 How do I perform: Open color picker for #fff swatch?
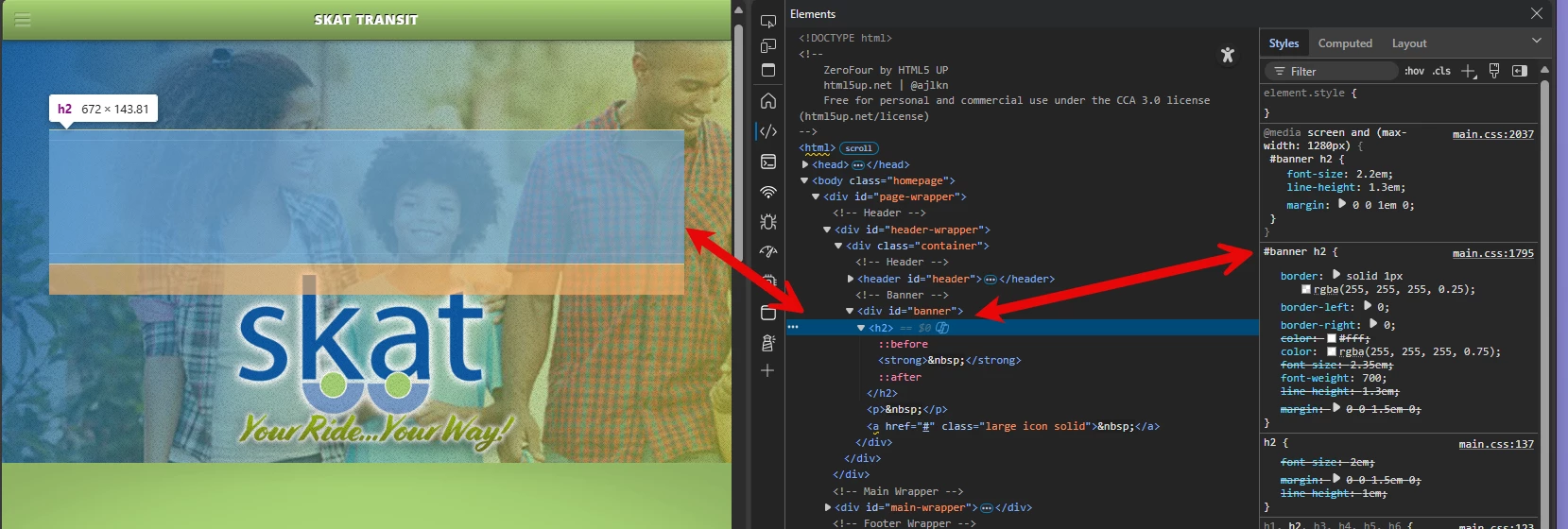[1332, 338]
